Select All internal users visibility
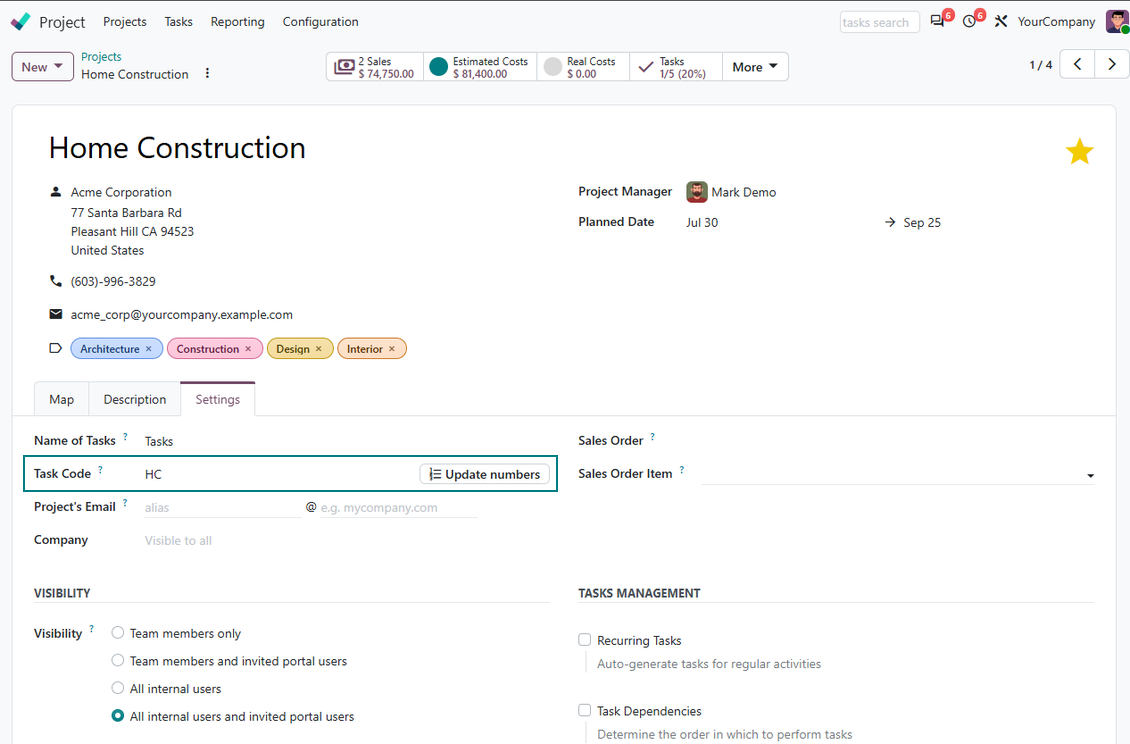Viewport: 1130px width, 744px height. pos(117,688)
